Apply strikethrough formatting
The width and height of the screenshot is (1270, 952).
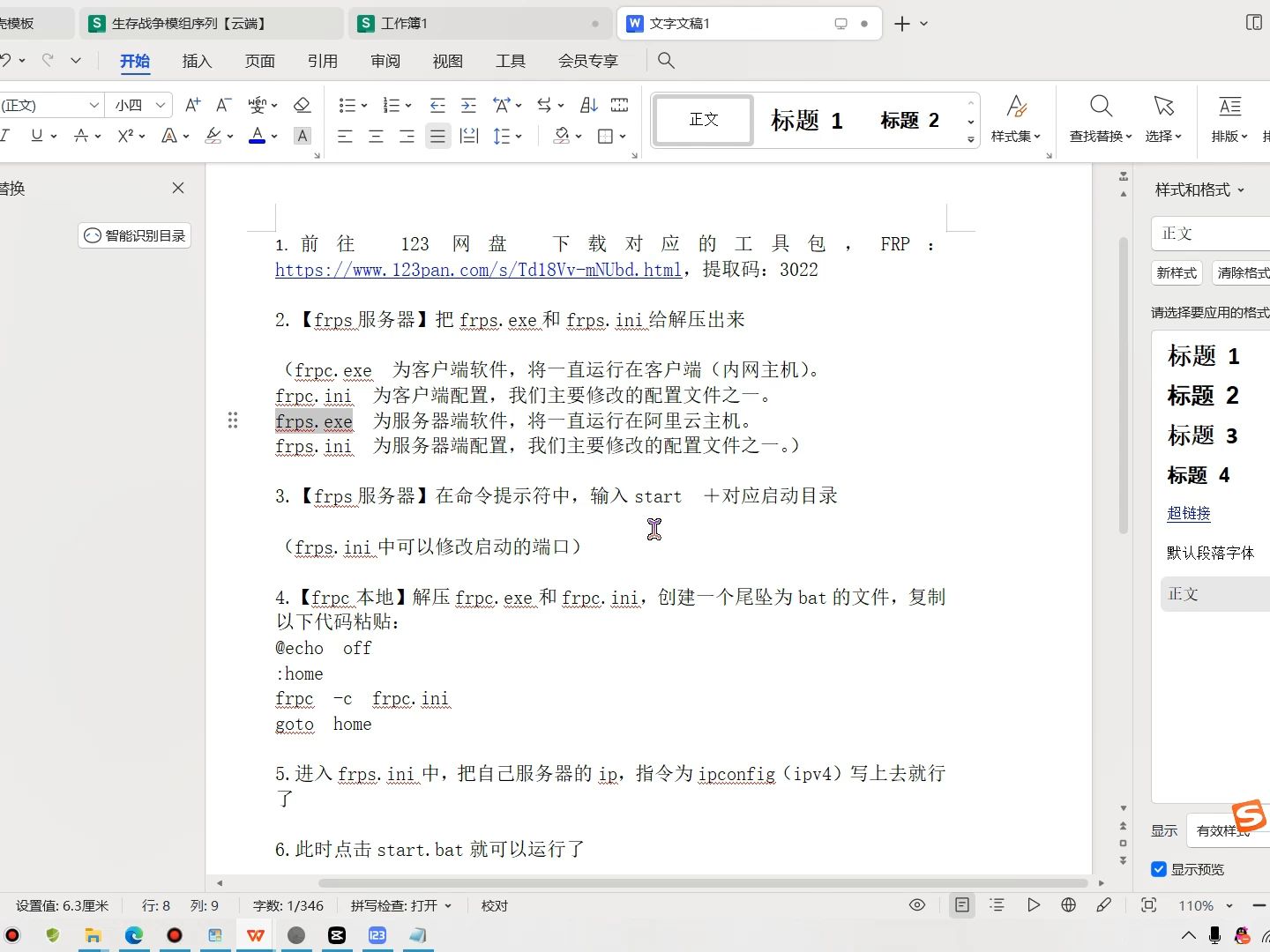click(81, 136)
